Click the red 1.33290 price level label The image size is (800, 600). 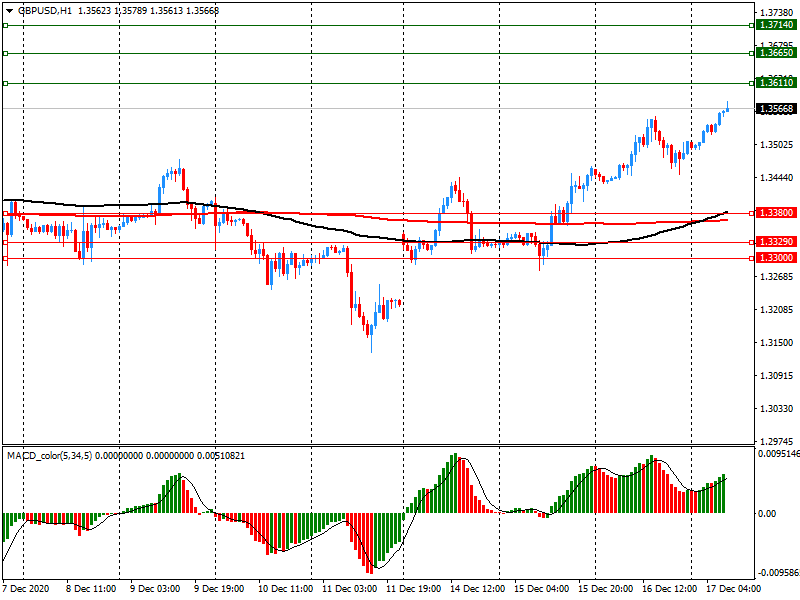pos(776,242)
